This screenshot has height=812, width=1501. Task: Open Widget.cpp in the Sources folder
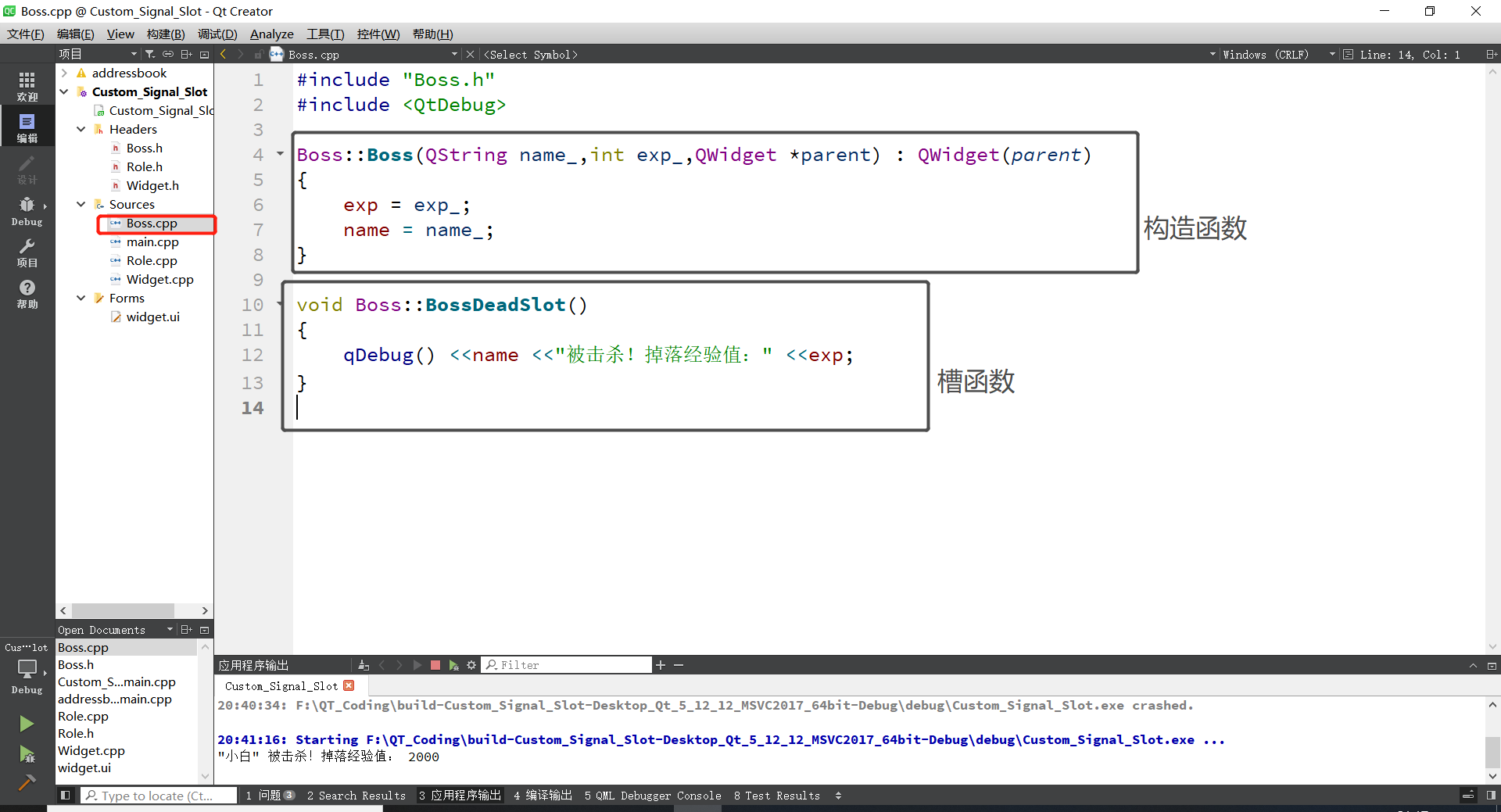point(160,279)
